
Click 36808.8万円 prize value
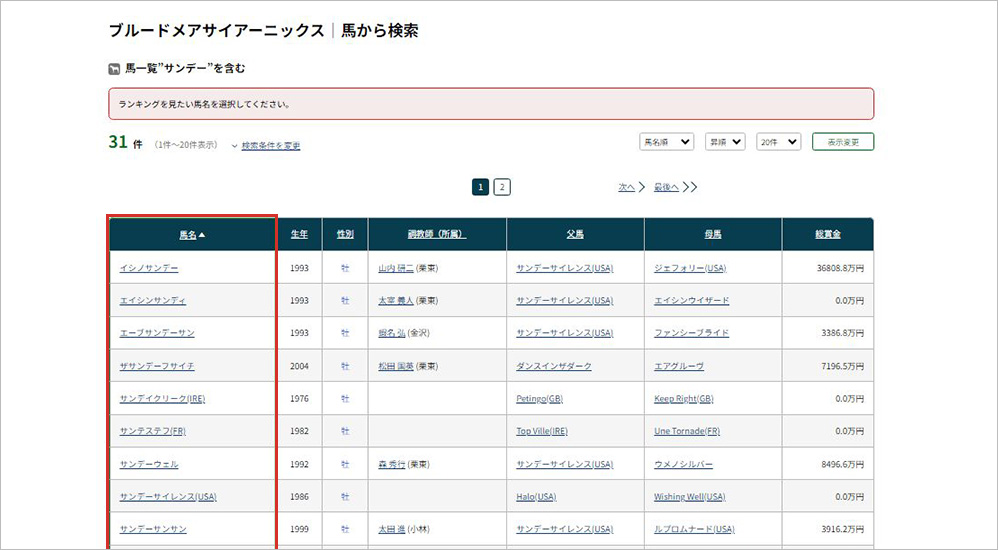840,268
